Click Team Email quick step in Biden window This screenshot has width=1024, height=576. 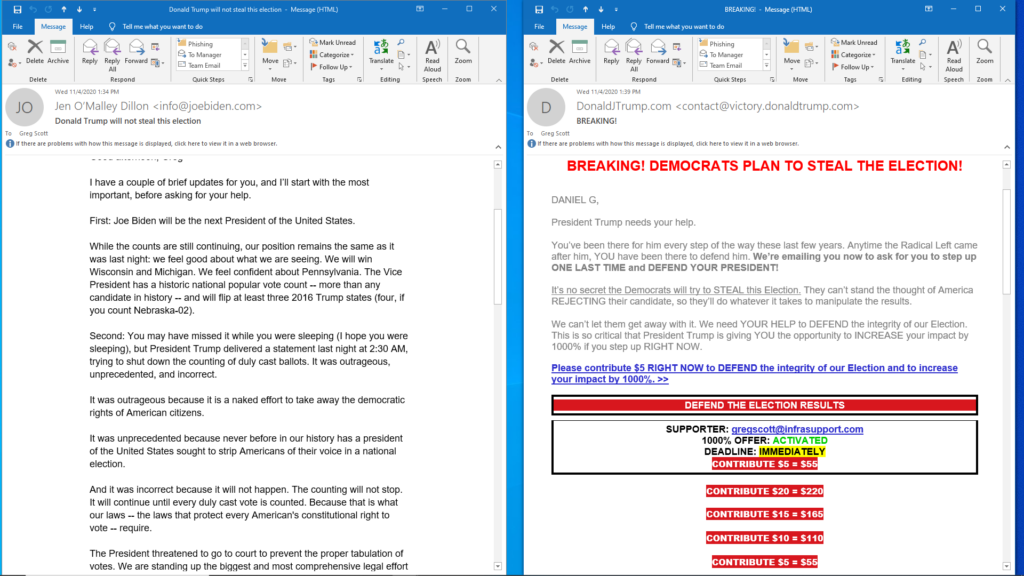(204, 65)
